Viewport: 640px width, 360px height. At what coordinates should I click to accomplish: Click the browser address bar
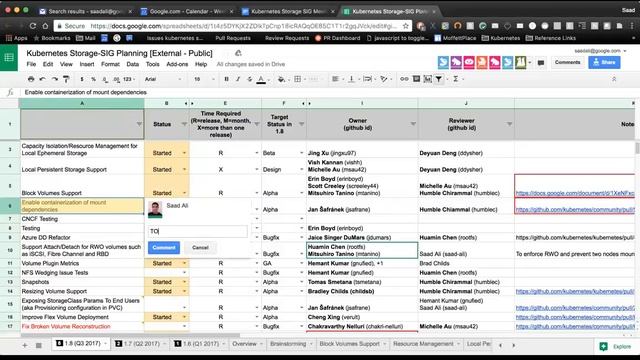point(233,26)
